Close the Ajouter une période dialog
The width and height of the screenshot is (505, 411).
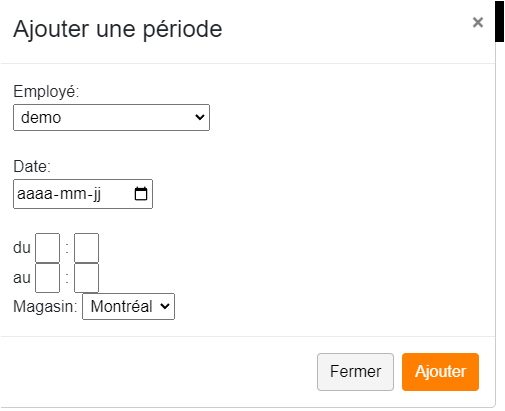click(477, 22)
